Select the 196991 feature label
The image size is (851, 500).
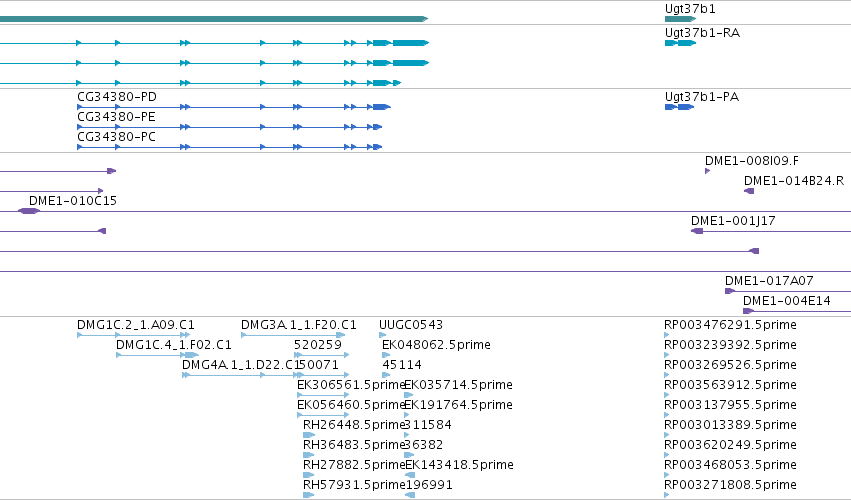pos(429,486)
